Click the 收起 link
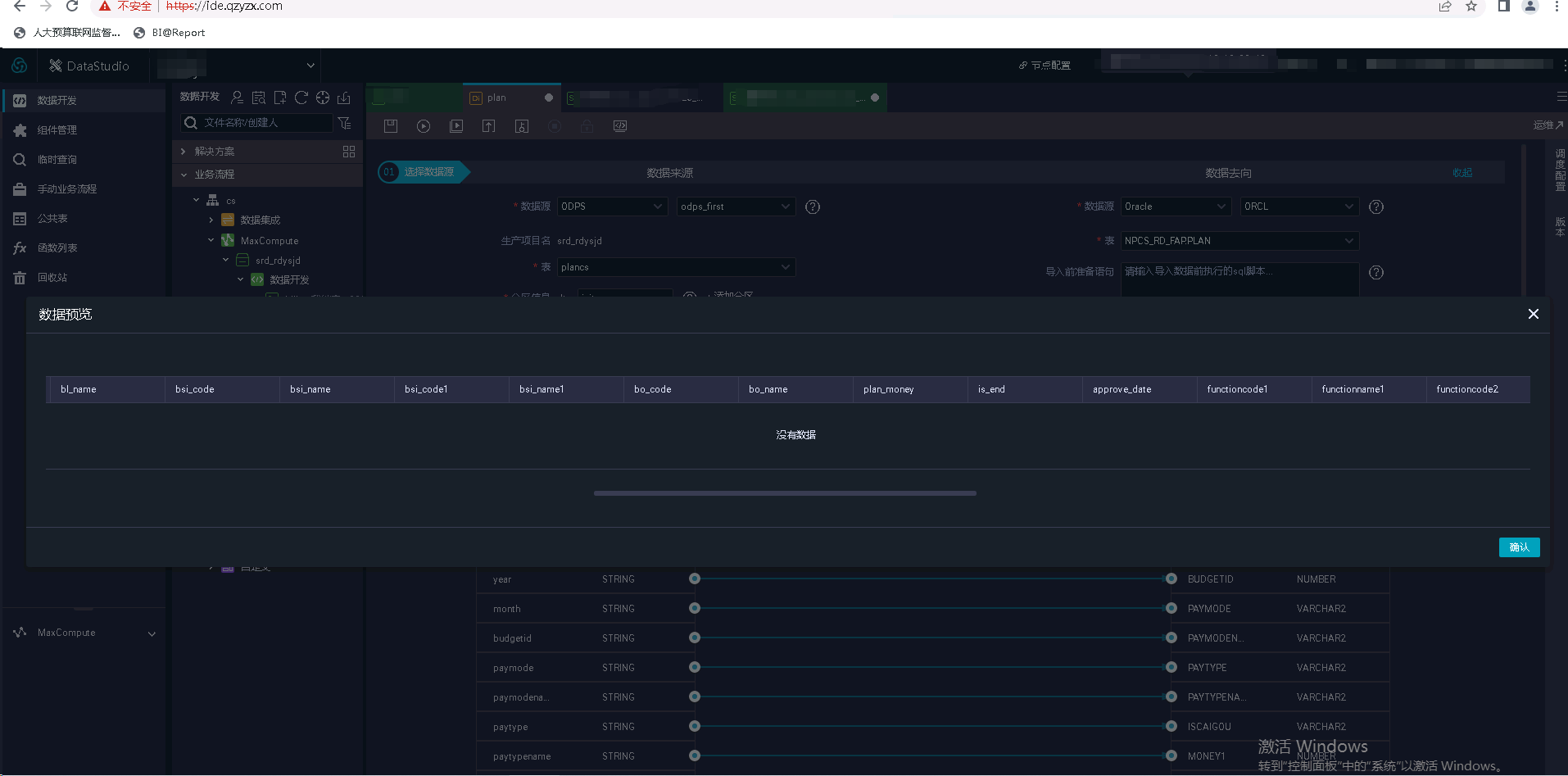The height and width of the screenshot is (776, 1568). 1462,173
